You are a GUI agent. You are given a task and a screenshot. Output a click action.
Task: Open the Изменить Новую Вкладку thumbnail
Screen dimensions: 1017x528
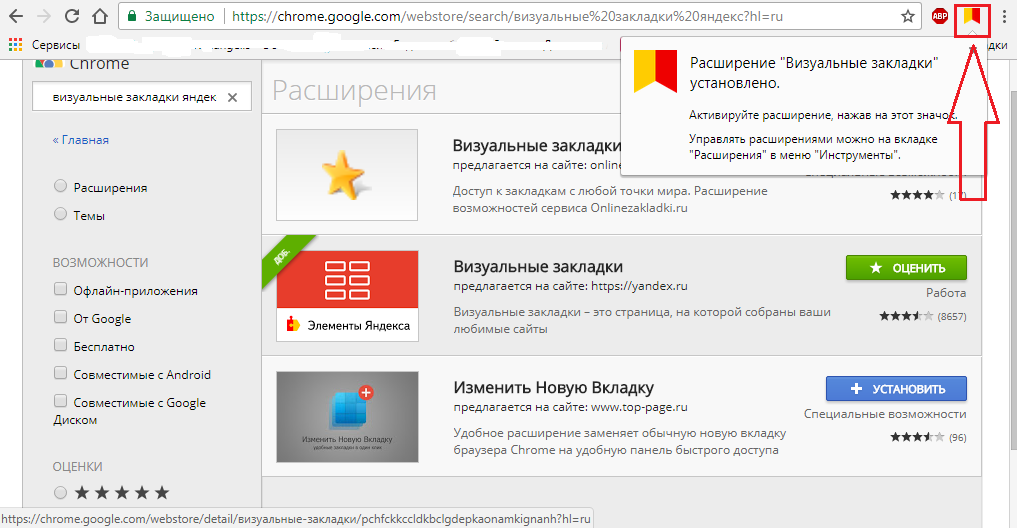347,416
